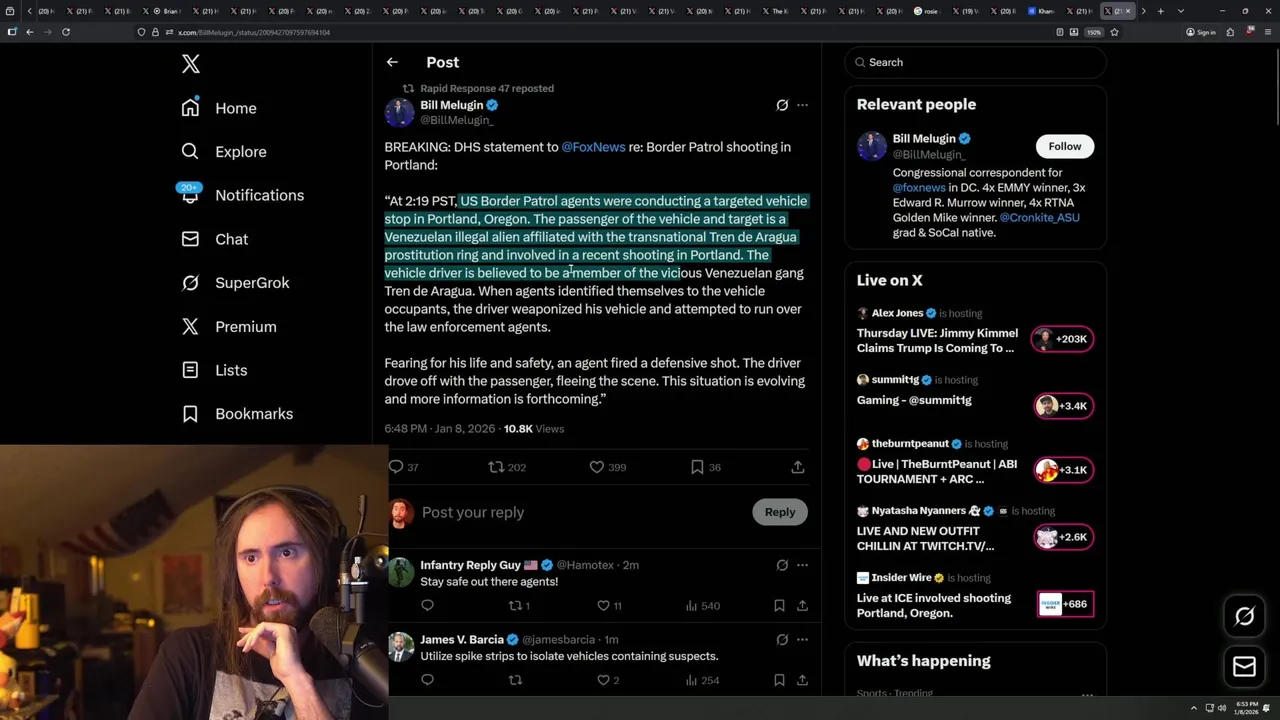Screen dimensions: 1280x720
Task: Click Bill Melugin's avatar on the post
Action: point(399,112)
